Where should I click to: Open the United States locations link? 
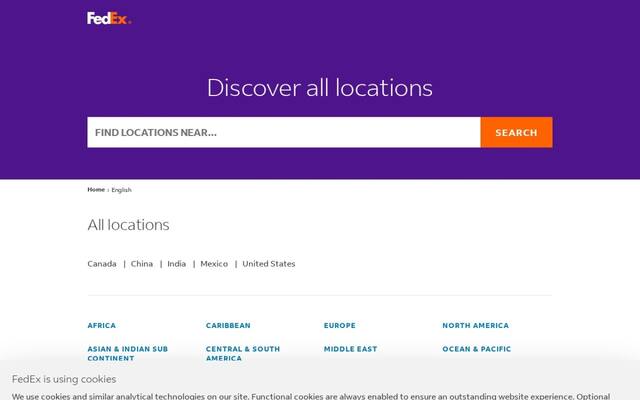(269, 264)
